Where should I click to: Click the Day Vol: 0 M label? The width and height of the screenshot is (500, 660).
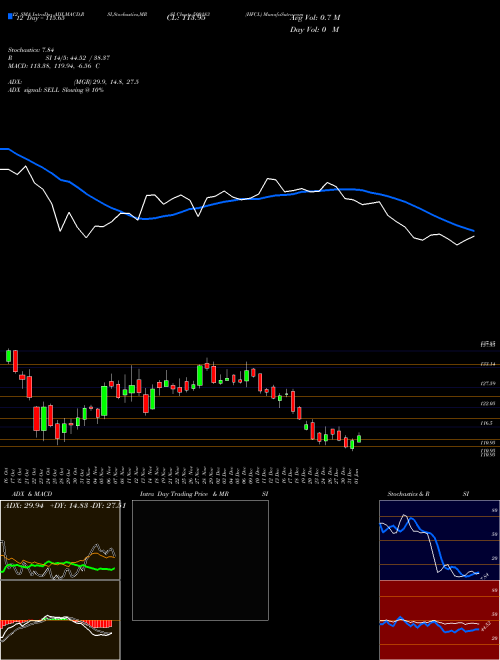[x=314, y=30]
